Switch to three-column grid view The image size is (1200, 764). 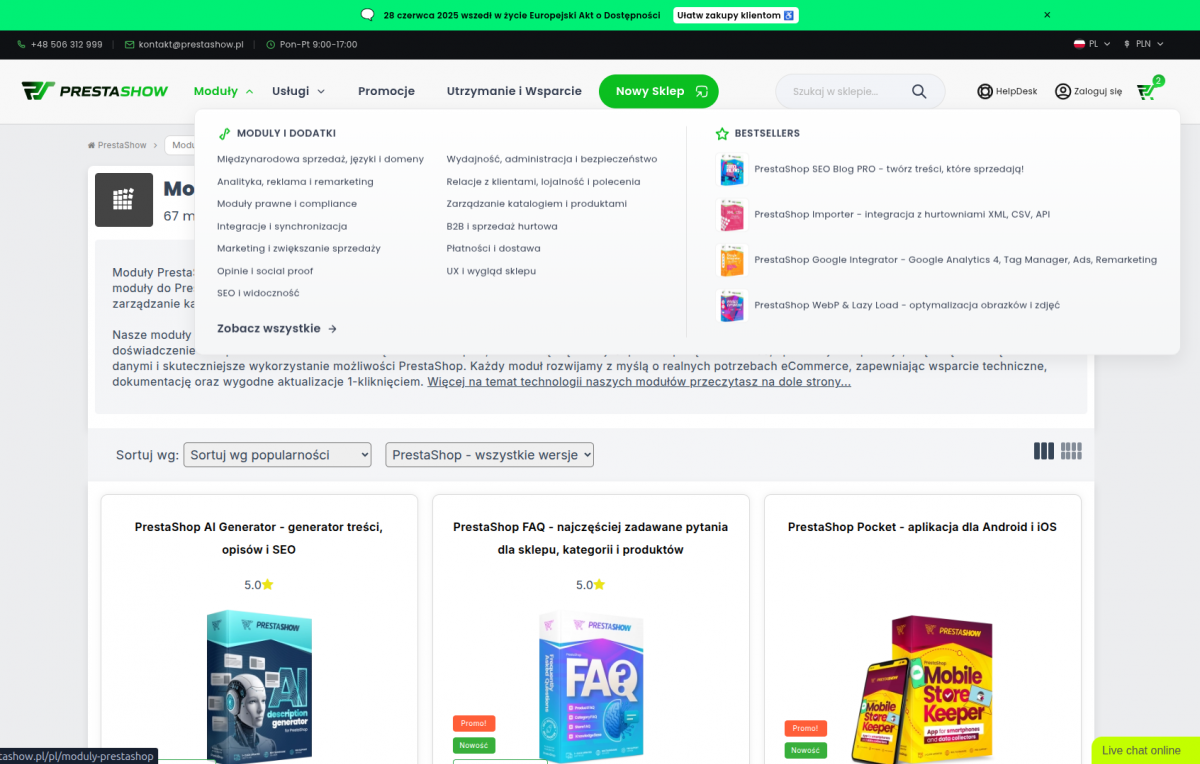tap(1044, 451)
